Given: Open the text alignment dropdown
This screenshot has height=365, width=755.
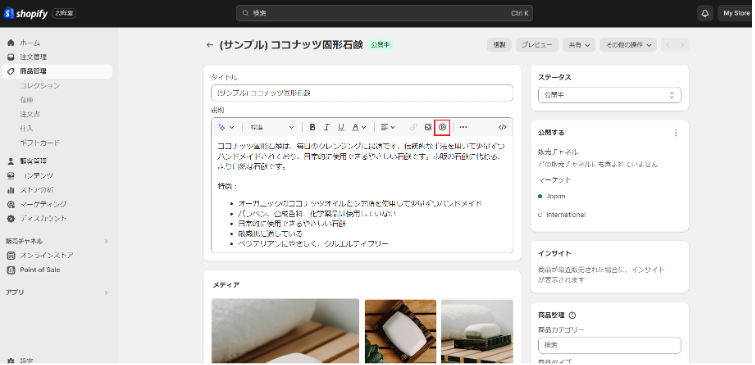Looking at the screenshot, I should pyautogui.click(x=388, y=127).
